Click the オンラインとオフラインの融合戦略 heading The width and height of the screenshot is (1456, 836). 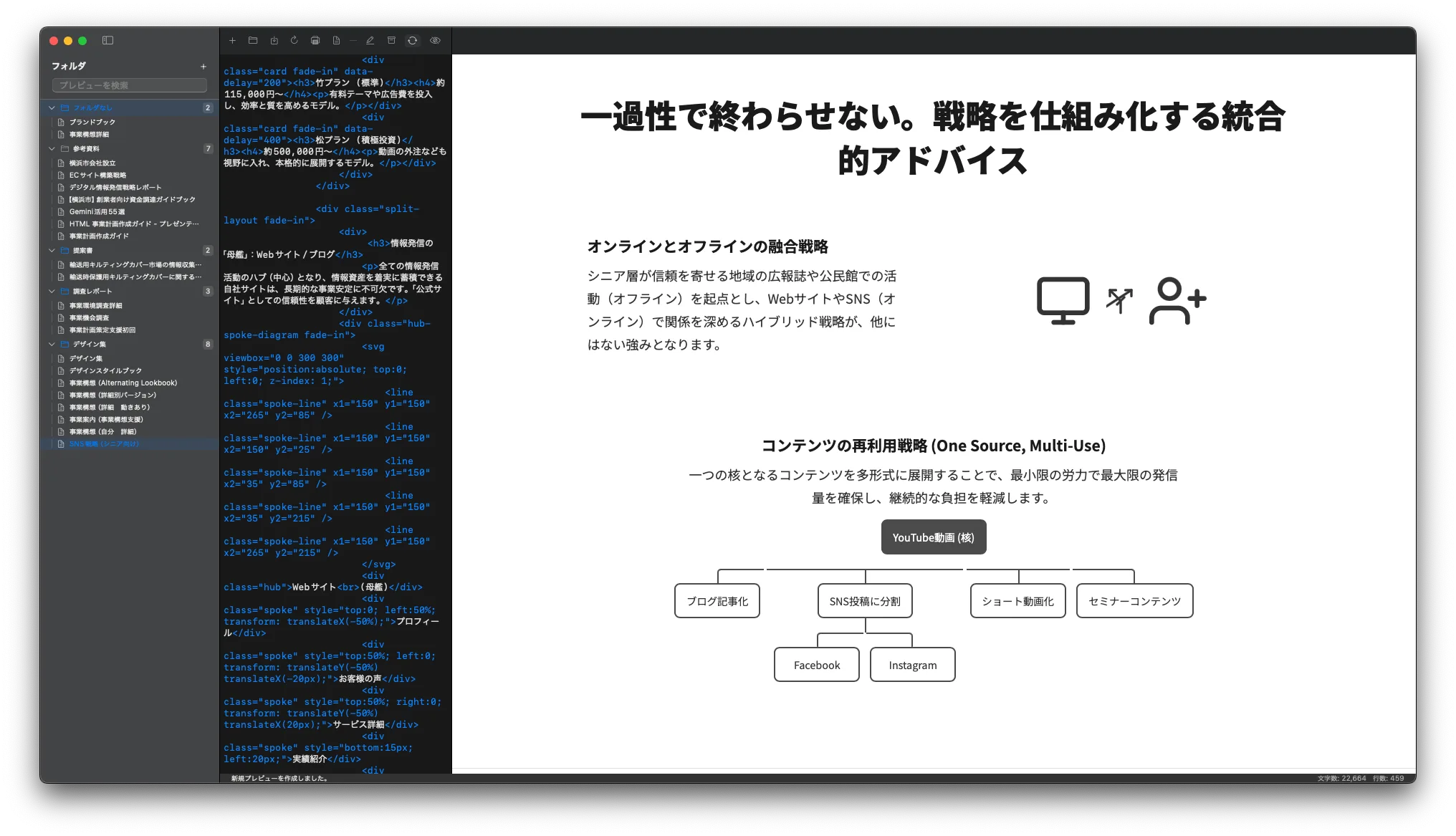point(708,247)
